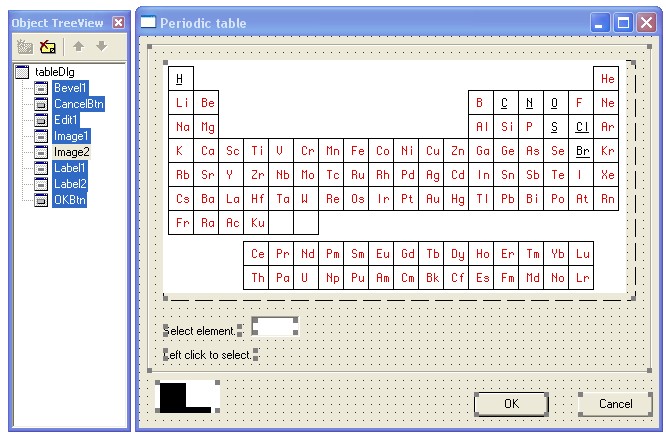Click the hydrogen H cell
Viewport: 666px width, 437px height.
tap(179, 78)
